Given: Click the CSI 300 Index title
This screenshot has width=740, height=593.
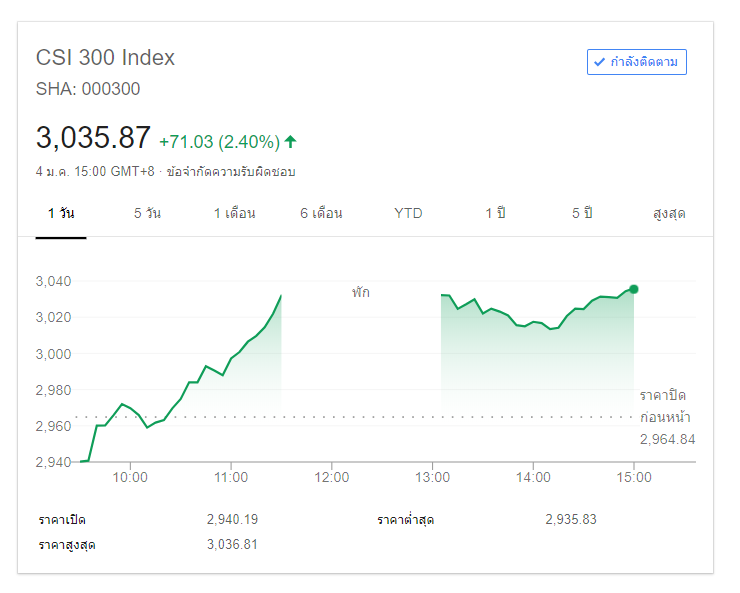Looking at the screenshot, I should pos(105,58).
